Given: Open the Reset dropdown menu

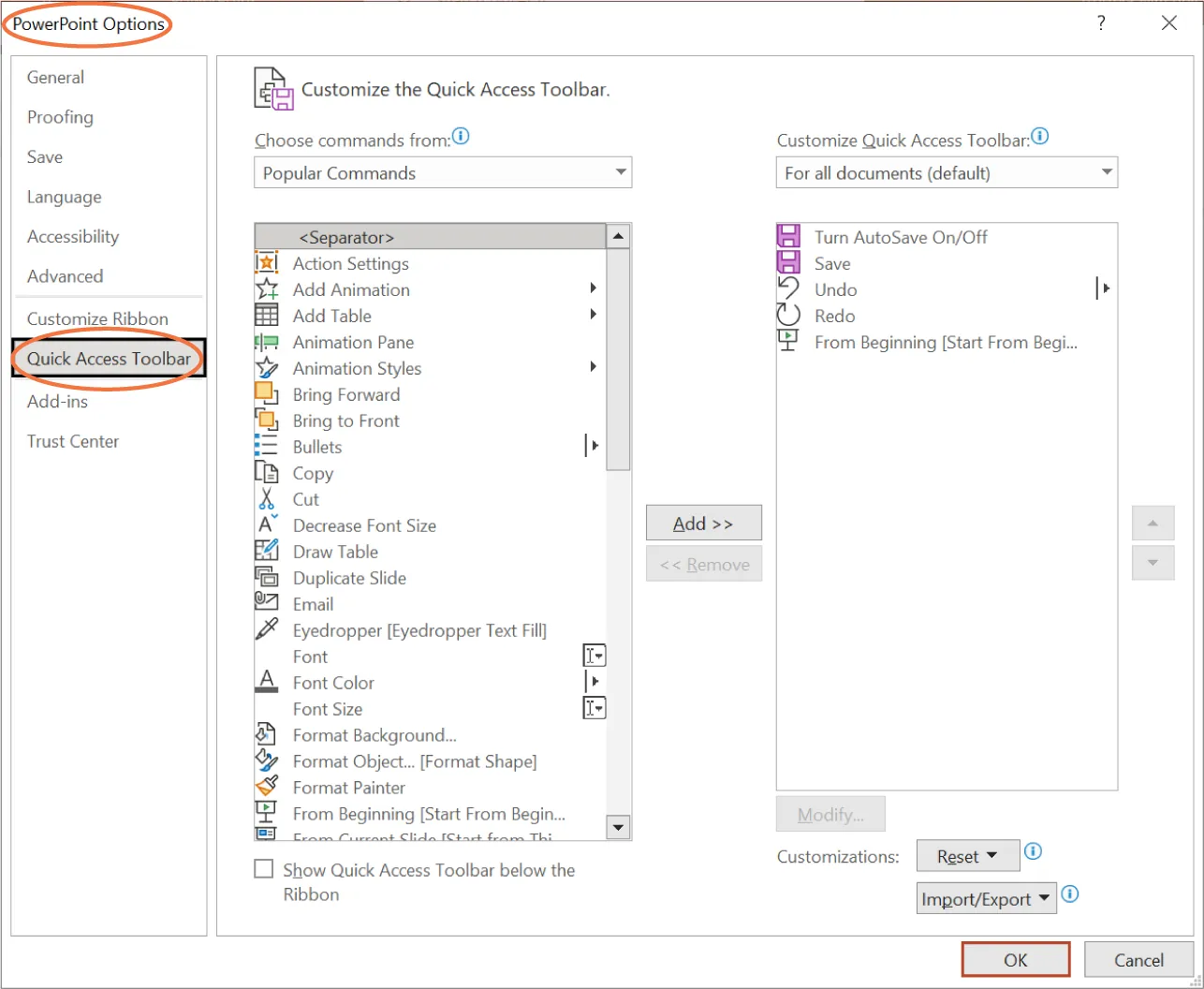Looking at the screenshot, I should click(x=967, y=855).
